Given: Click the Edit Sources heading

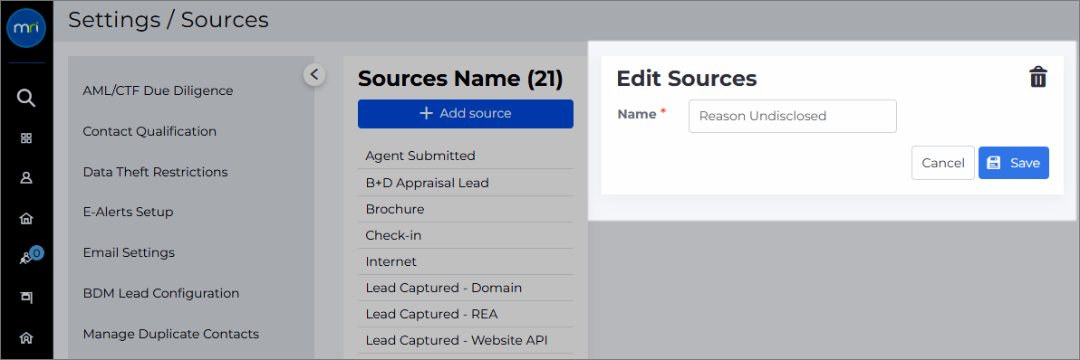Looking at the screenshot, I should (x=686, y=78).
